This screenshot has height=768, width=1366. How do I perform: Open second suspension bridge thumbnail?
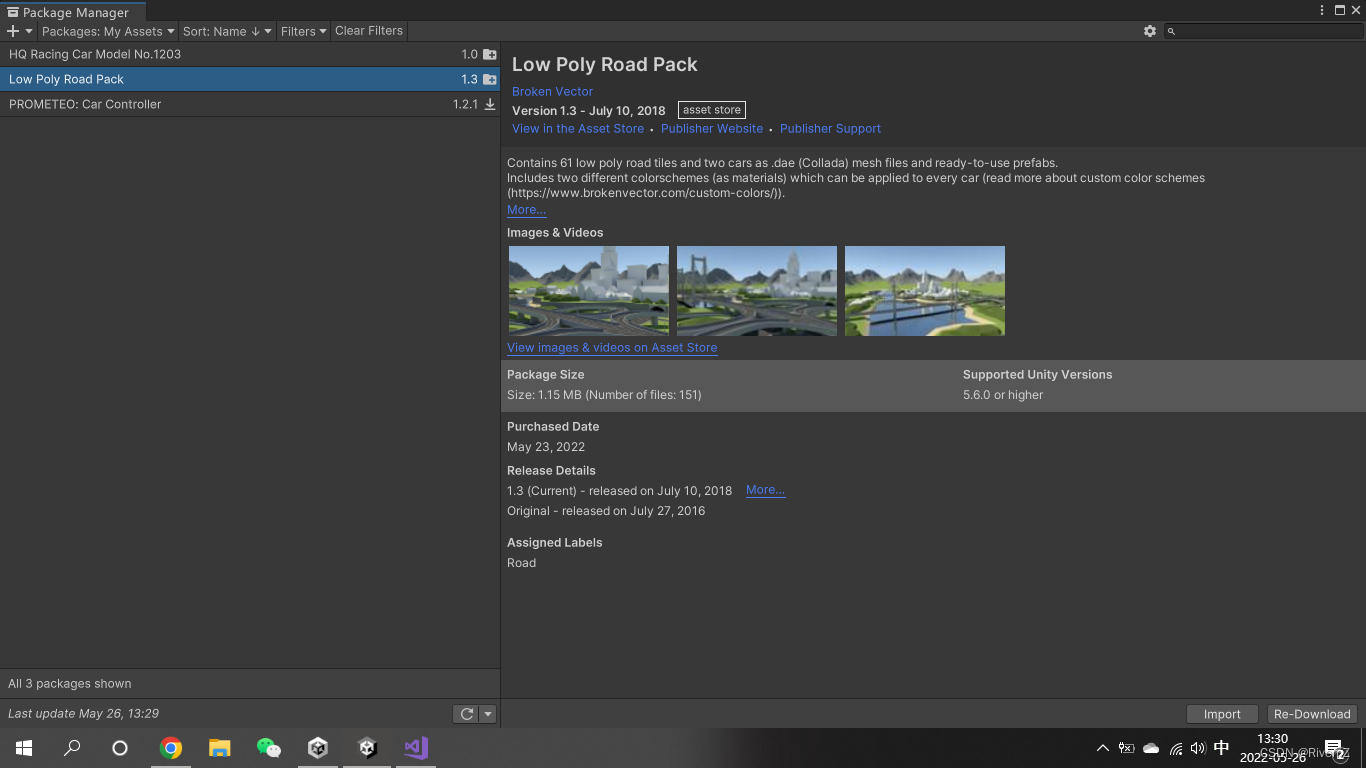coord(757,291)
